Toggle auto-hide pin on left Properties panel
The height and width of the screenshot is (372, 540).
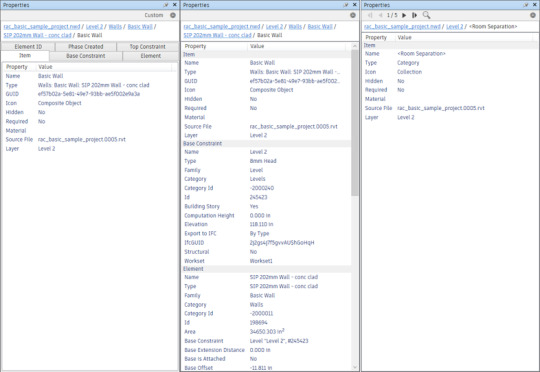pos(166,5)
